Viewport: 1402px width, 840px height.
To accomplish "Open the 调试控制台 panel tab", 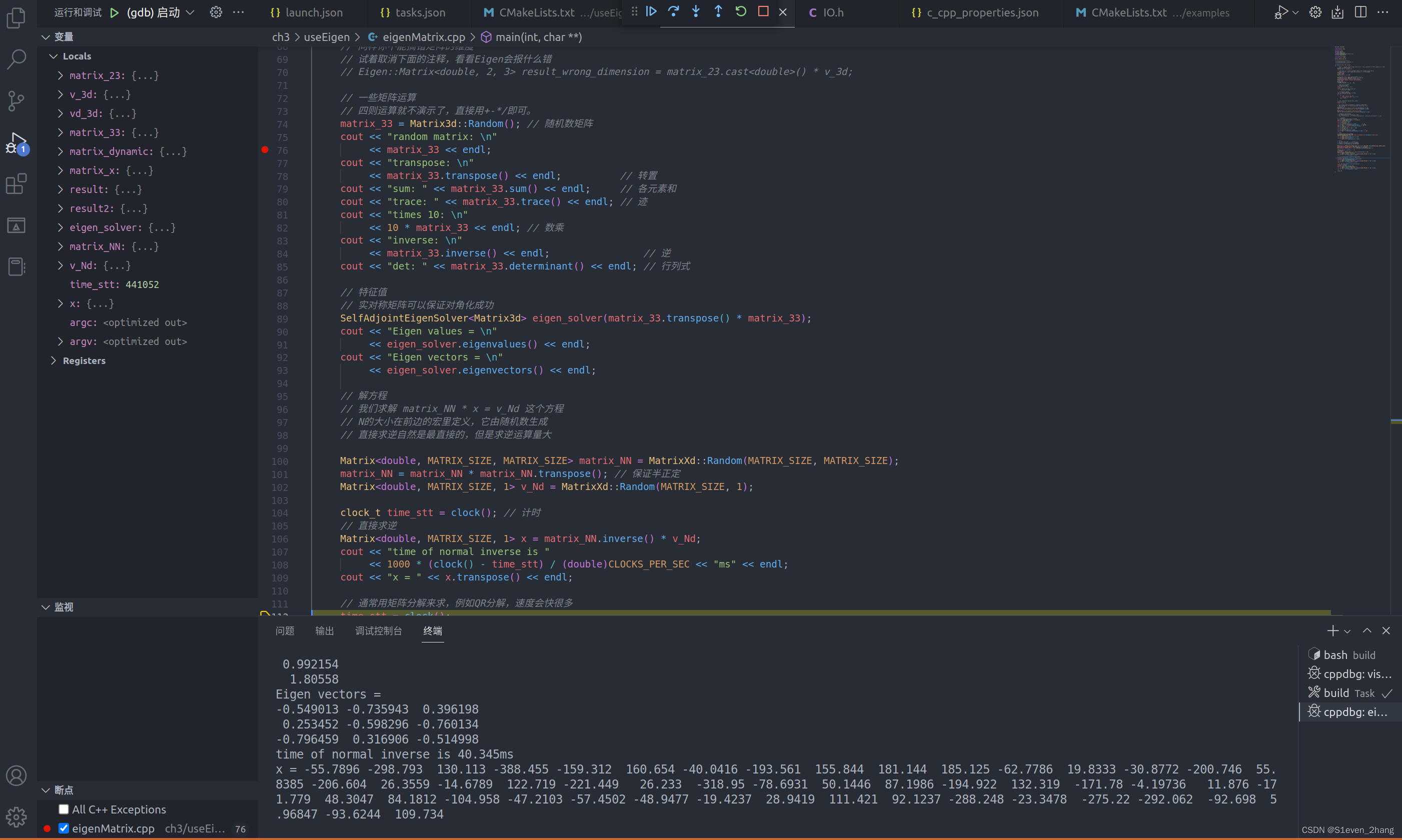I will coord(378,630).
